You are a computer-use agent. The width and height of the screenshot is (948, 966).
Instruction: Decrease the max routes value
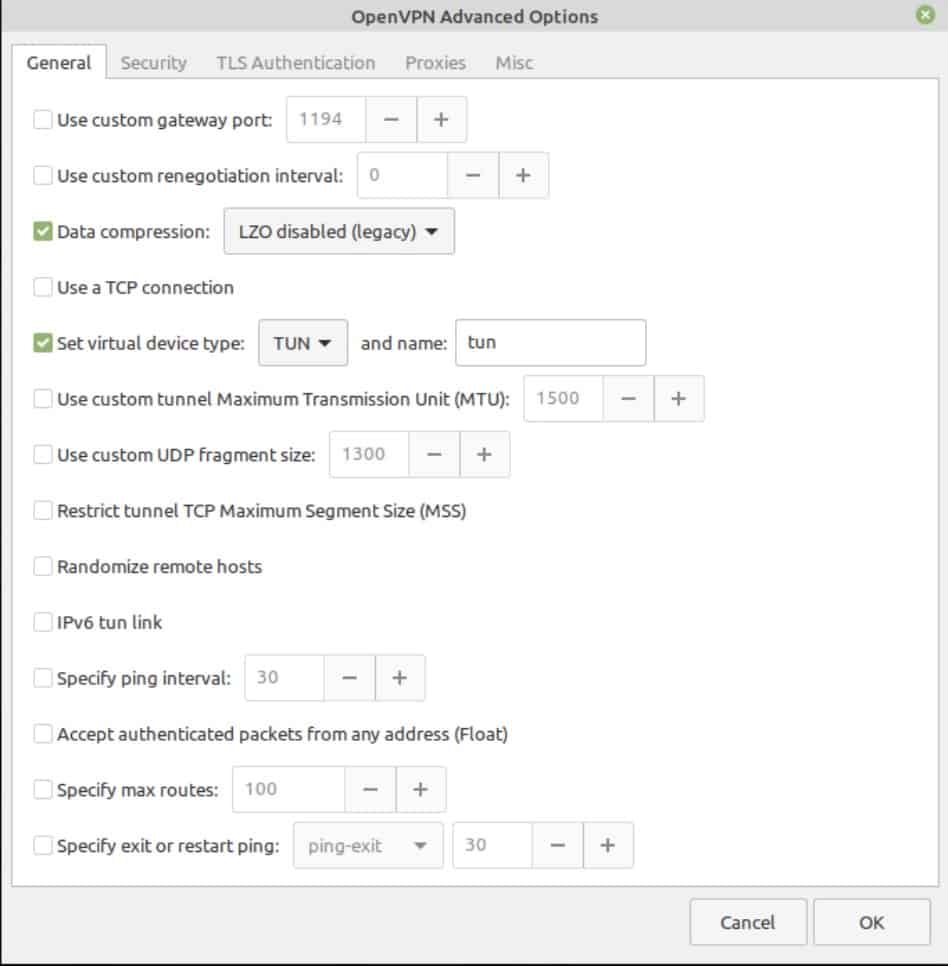(x=370, y=789)
